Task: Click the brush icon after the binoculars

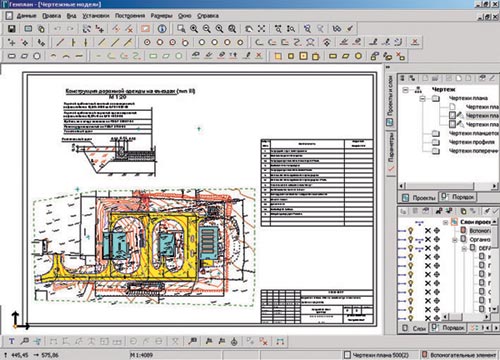Action: pyautogui.click(x=350, y=29)
